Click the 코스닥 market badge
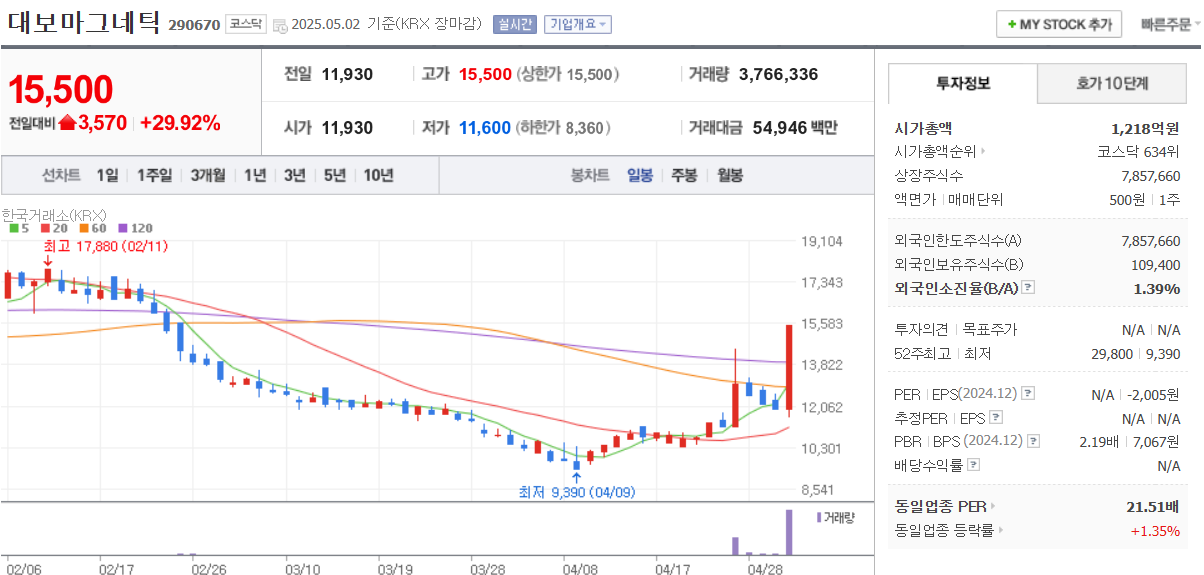This screenshot has height=575, width=1204. (246, 24)
